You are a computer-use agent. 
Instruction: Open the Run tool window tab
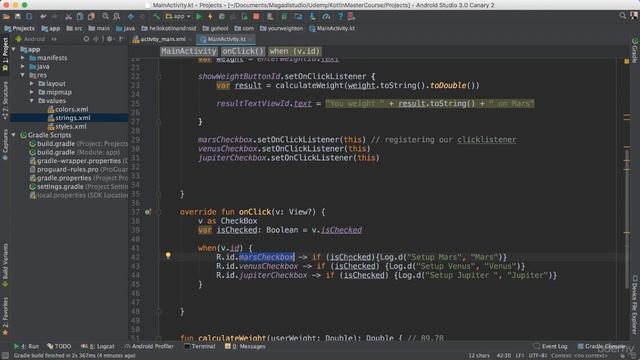click(x=27, y=346)
